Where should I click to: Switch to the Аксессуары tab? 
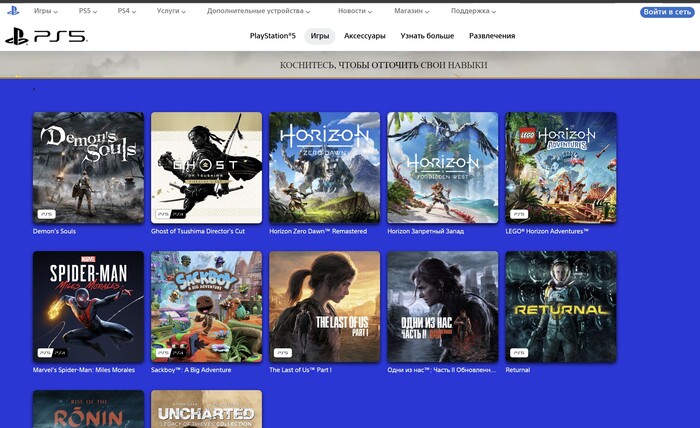(365, 36)
